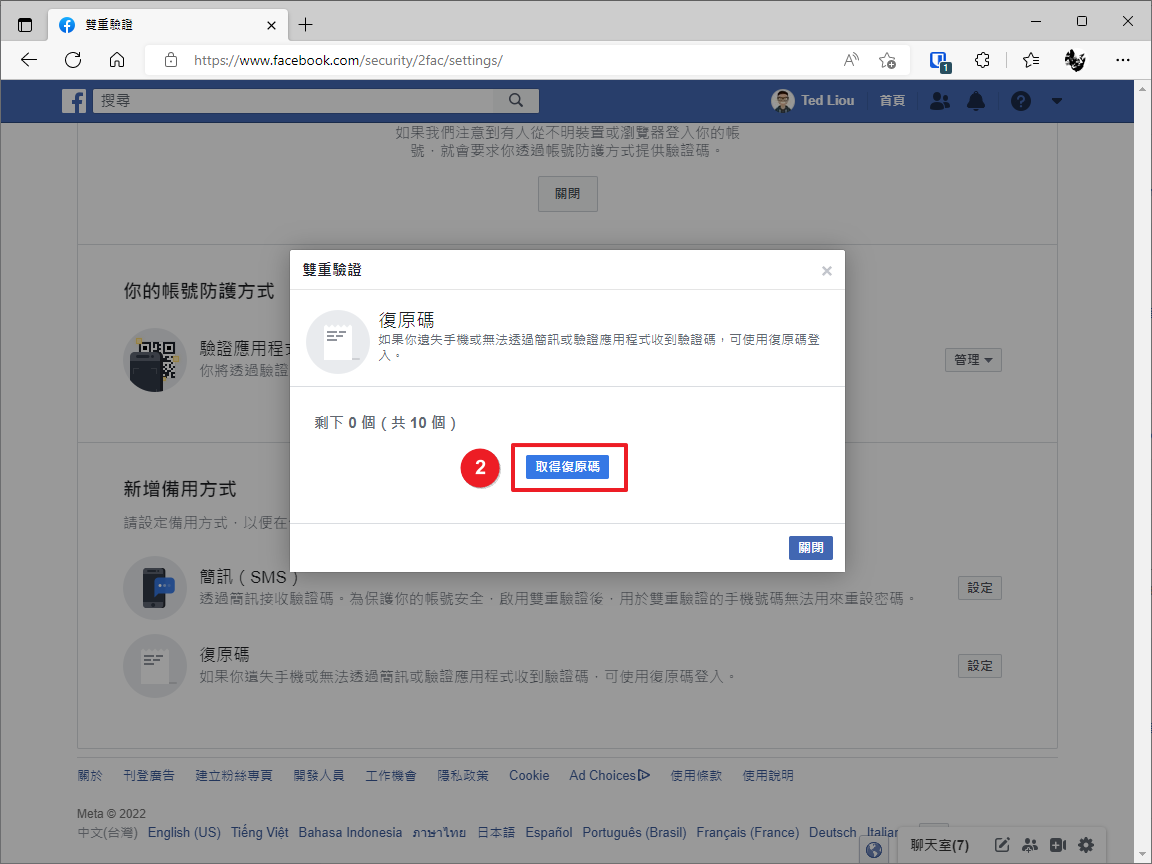Go to the browser home page icon
The height and width of the screenshot is (864, 1152).
click(x=117, y=60)
